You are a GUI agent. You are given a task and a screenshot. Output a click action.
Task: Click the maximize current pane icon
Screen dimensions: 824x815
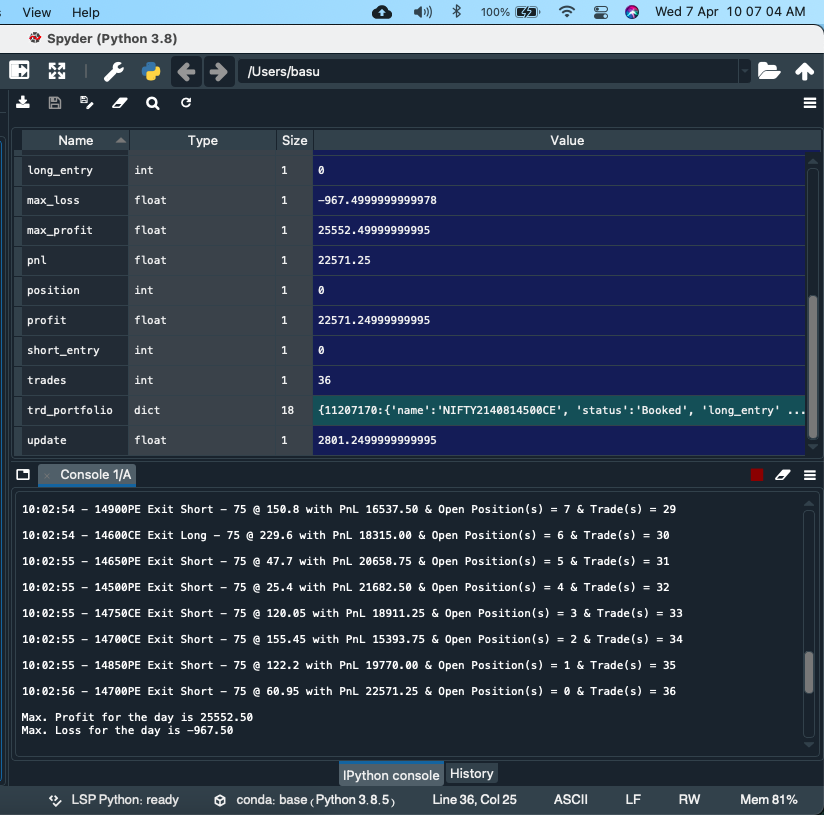coord(19,70)
